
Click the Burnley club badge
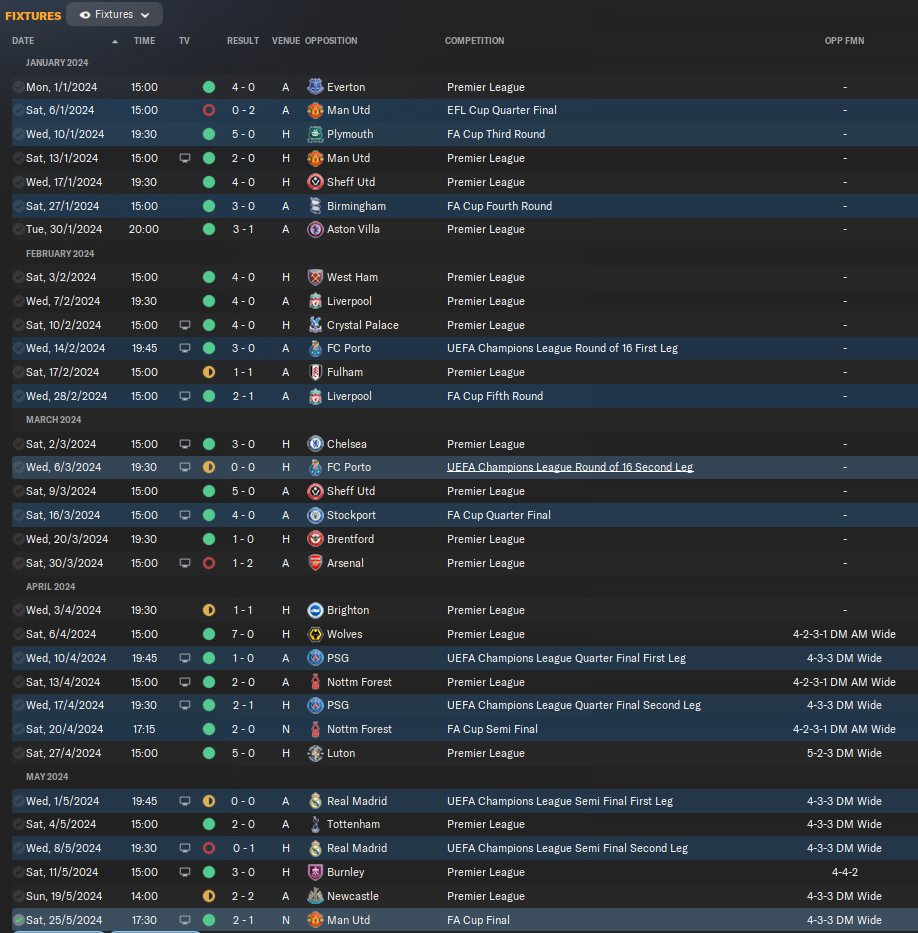tap(315, 872)
